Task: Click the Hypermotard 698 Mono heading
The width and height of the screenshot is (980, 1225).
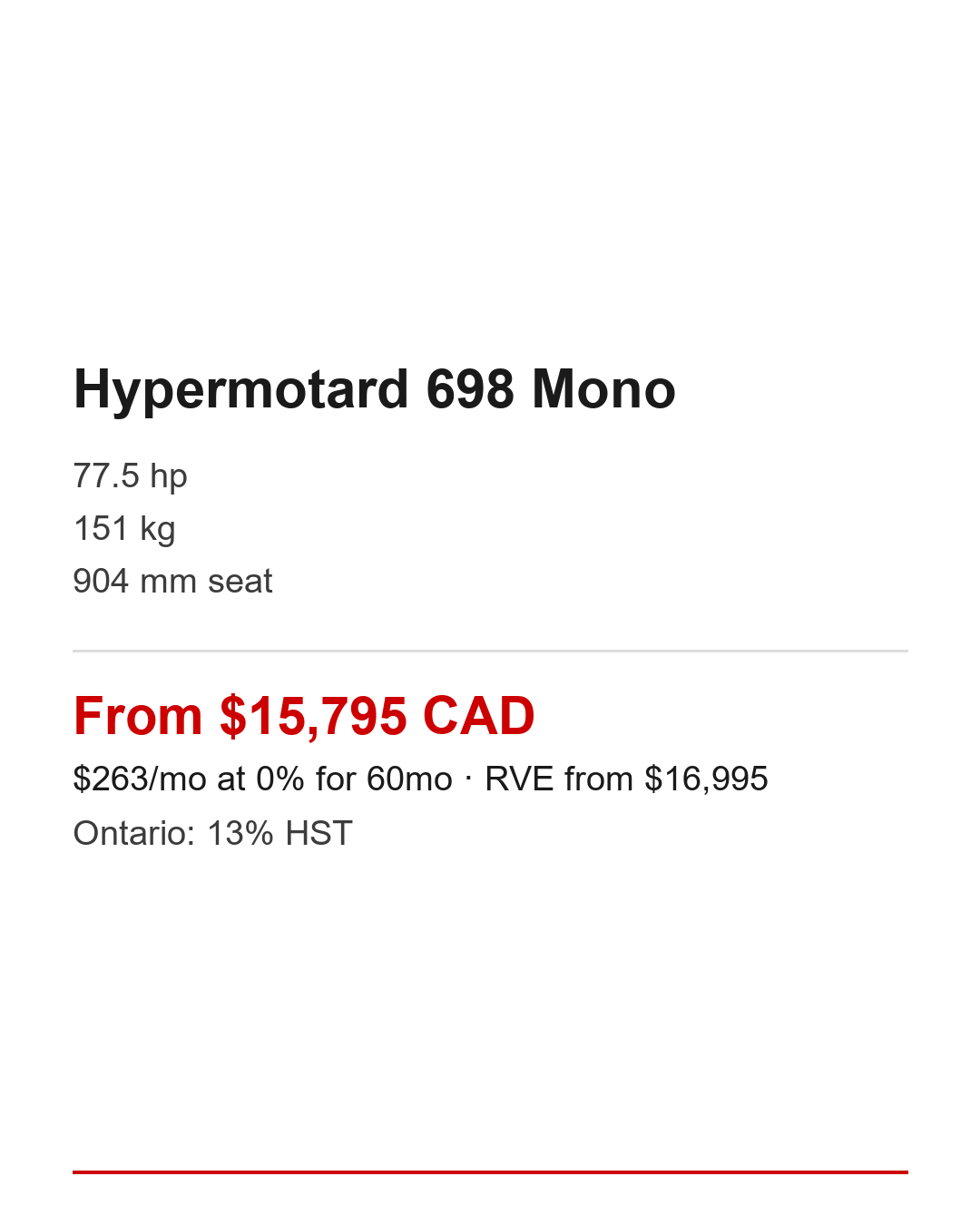Action: pyautogui.click(x=374, y=390)
